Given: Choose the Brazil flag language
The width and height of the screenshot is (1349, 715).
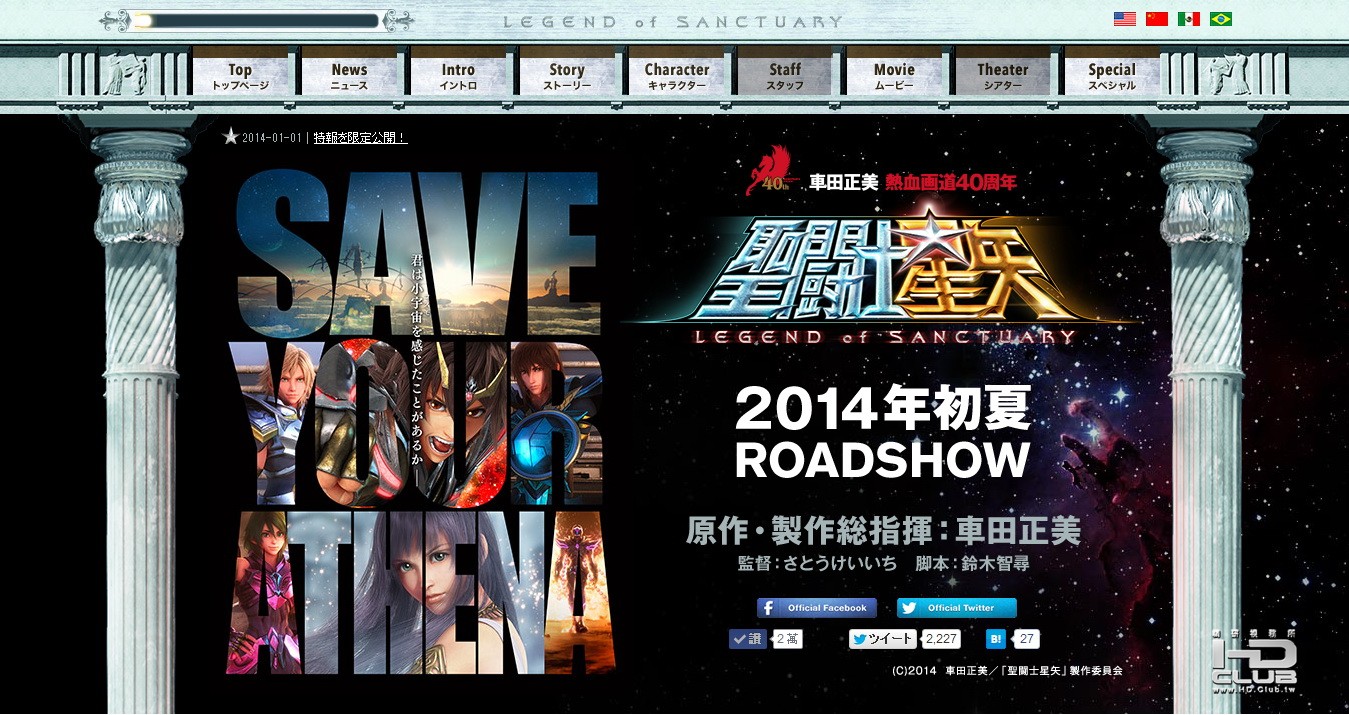Looking at the screenshot, I should coord(1221,19).
